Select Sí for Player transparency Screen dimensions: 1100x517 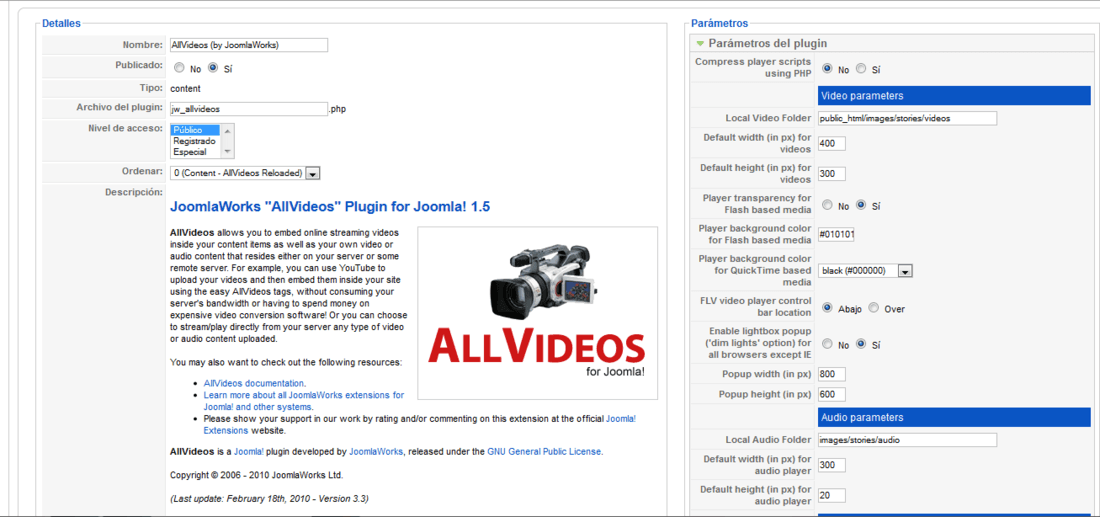(861, 206)
